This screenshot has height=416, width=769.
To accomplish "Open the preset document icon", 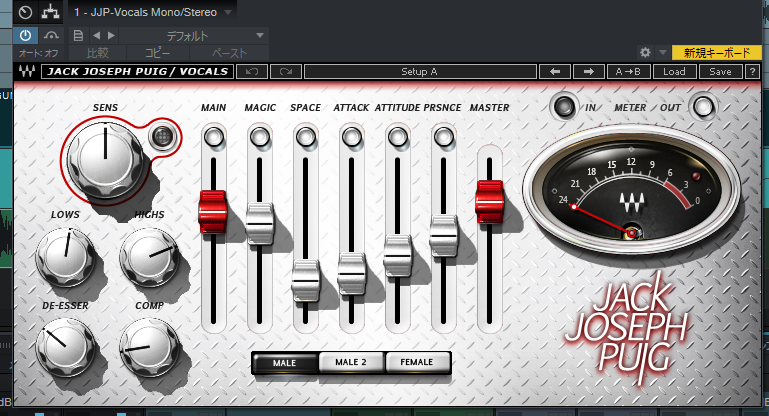I will click(78, 36).
